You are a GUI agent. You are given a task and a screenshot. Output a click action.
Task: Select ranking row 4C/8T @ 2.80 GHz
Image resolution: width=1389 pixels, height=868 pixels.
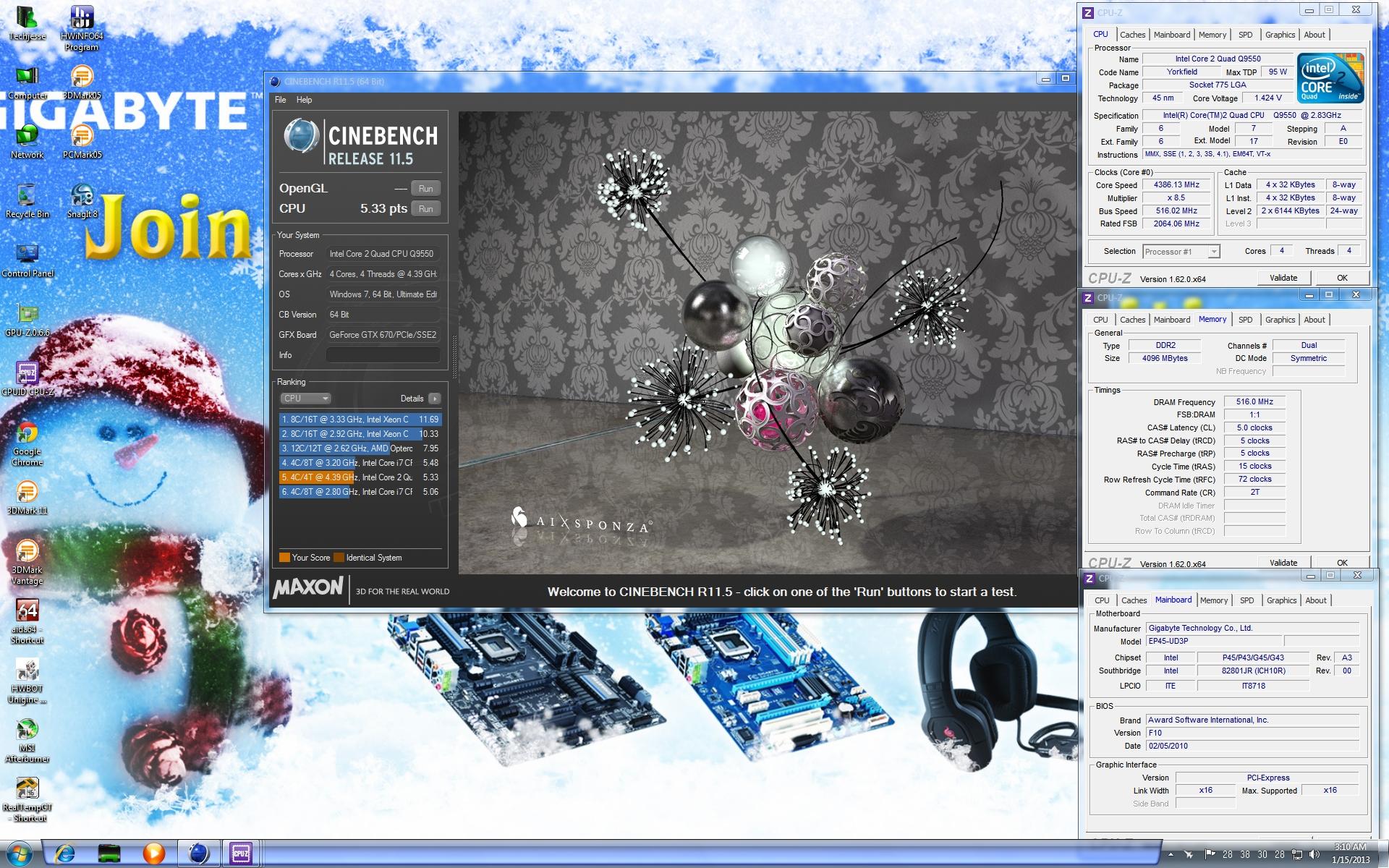pyautogui.click(x=360, y=492)
